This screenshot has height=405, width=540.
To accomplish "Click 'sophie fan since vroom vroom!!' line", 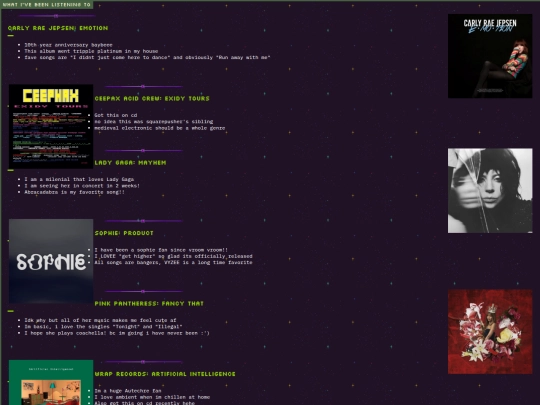I will pyautogui.click(x=161, y=250).
